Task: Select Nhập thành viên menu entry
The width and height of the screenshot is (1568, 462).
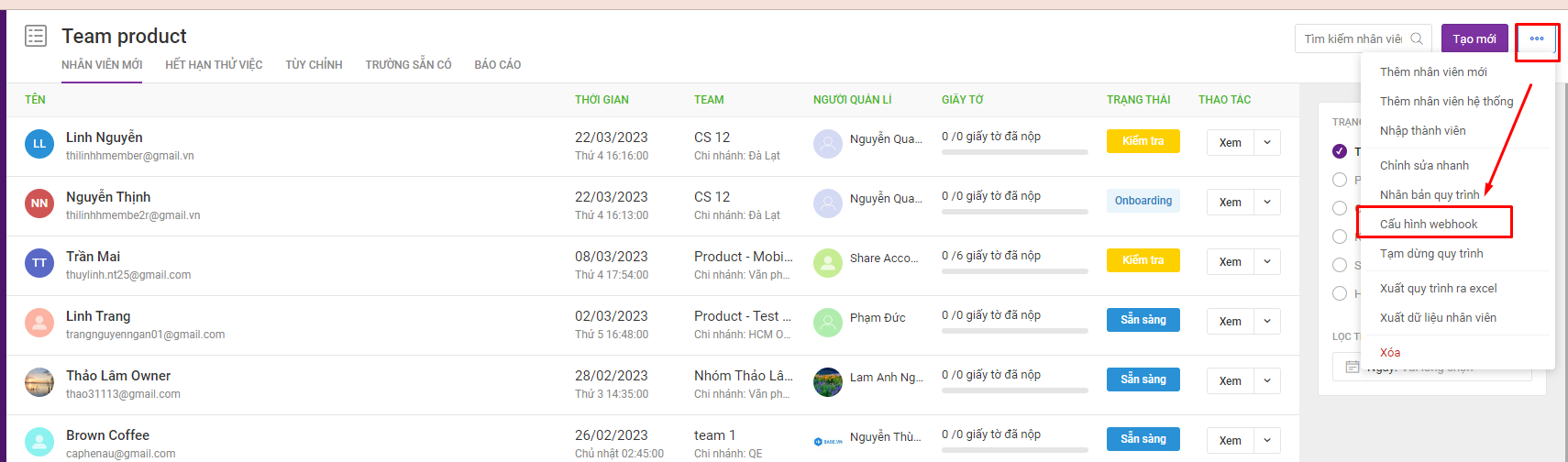Action: coord(1457,131)
